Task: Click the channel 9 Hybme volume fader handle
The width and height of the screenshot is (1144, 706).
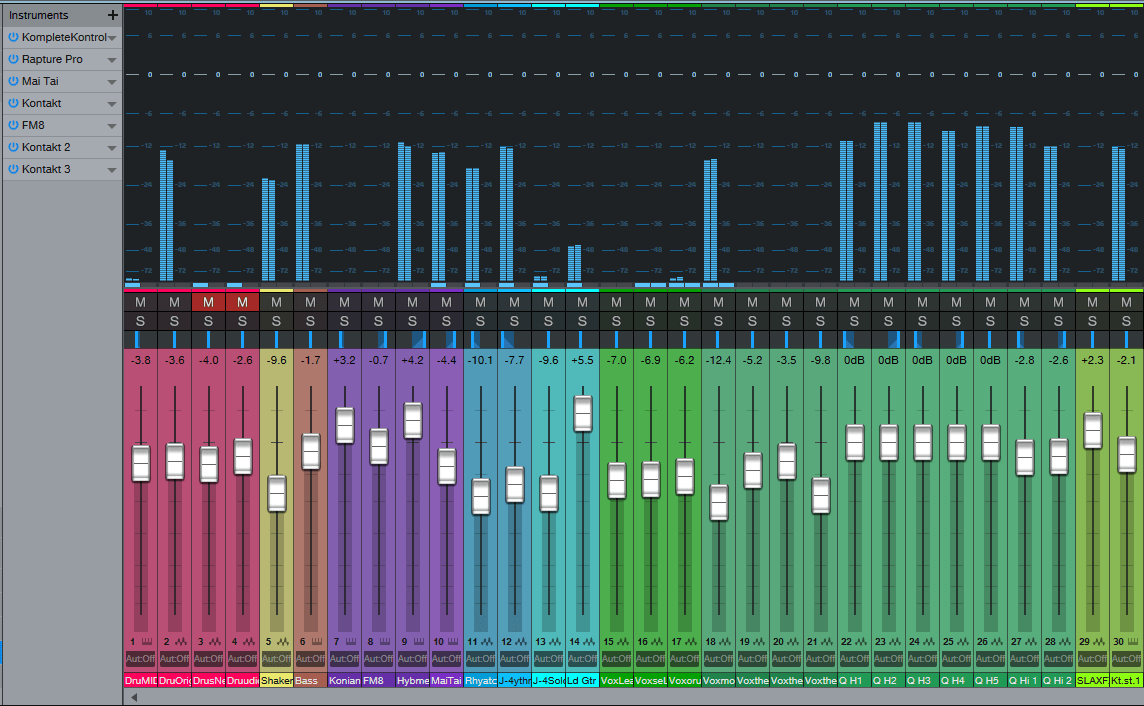Action: tap(412, 420)
